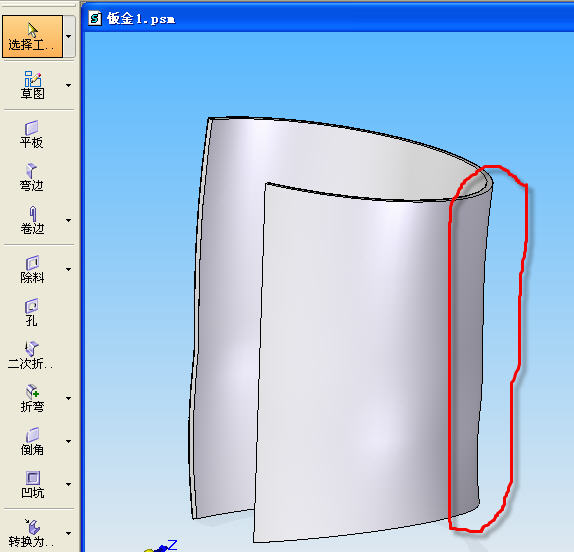
Task: Select the 倒角 chamfer tool
Action: (x=32, y=441)
